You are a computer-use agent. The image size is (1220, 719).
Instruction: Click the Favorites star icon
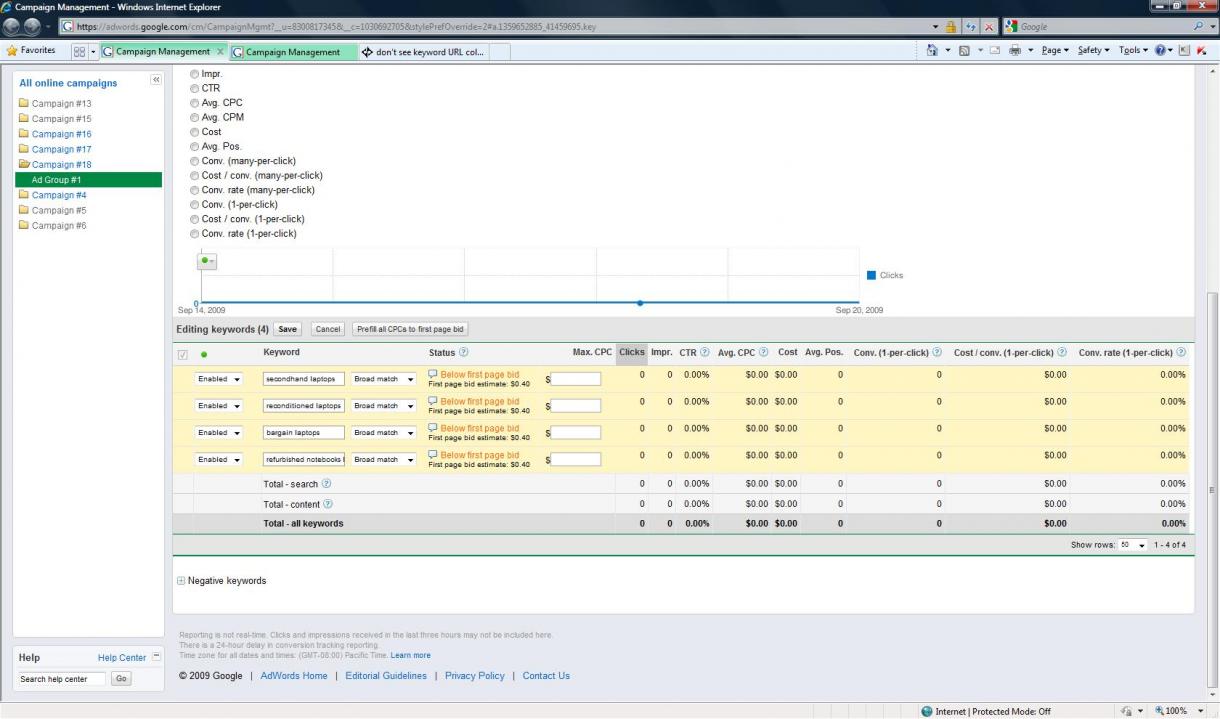[12, 51]
